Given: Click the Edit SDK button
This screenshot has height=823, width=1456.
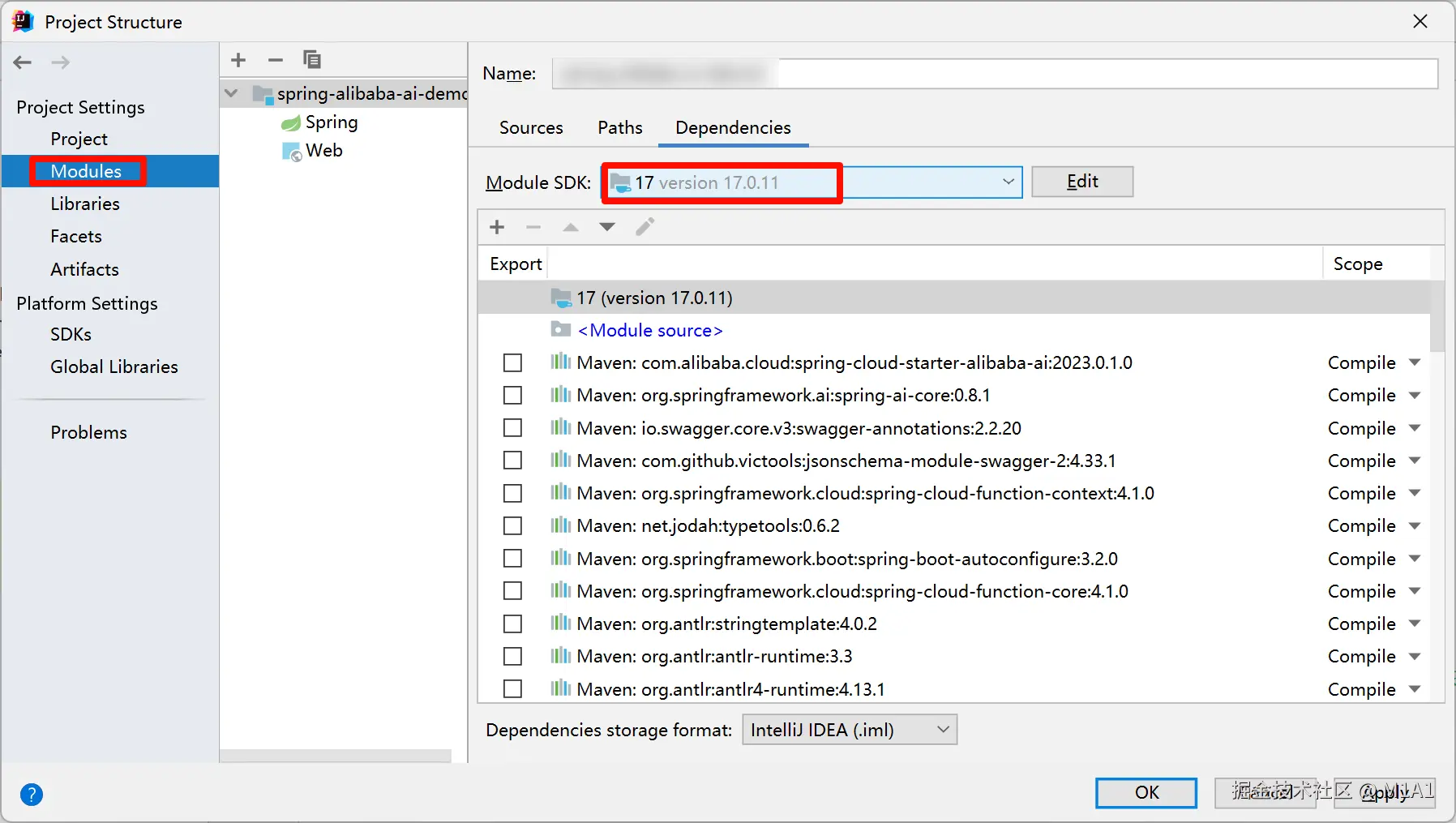Looking at the screenshot, I should pyautogui.click(x=1082, y=182).
